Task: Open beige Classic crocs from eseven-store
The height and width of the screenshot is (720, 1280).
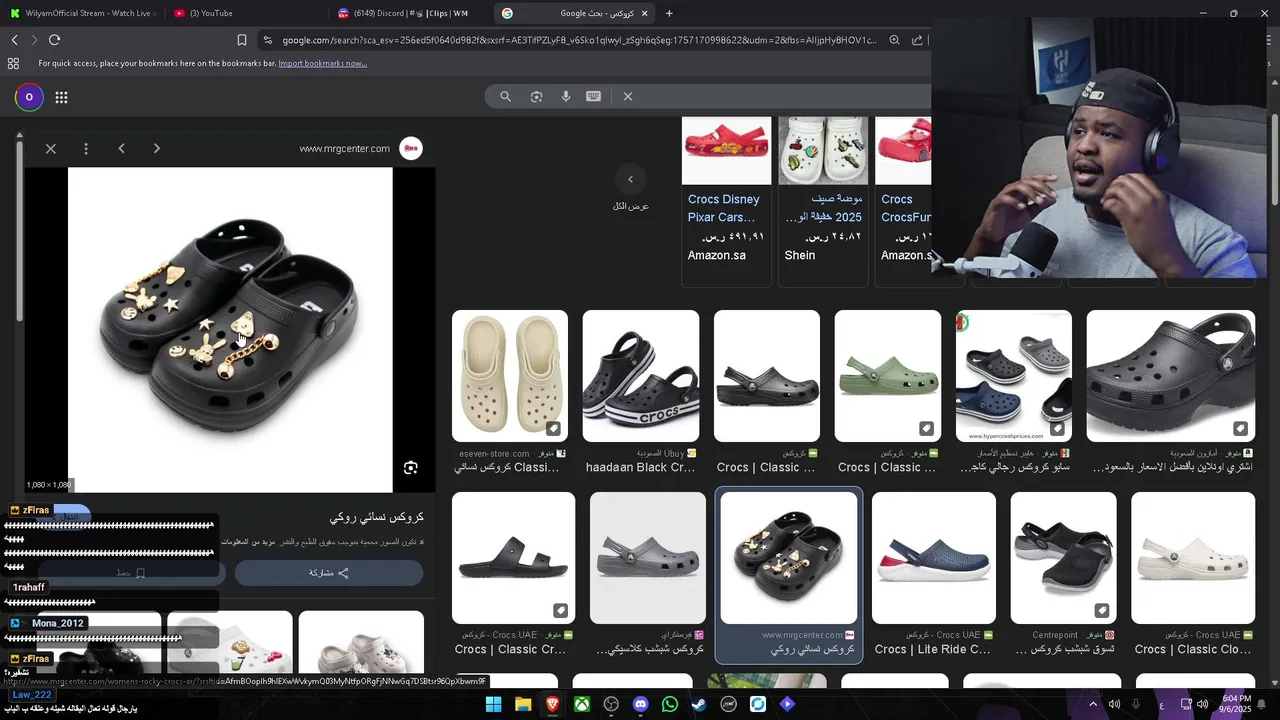Action: click(510, 376)
